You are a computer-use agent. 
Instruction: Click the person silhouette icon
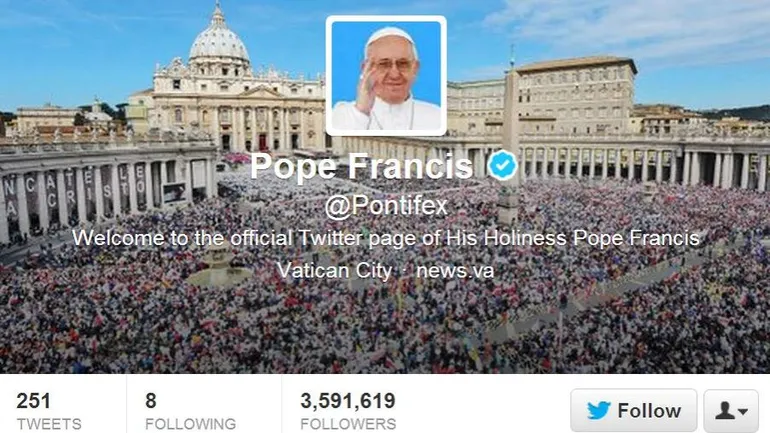724,410
